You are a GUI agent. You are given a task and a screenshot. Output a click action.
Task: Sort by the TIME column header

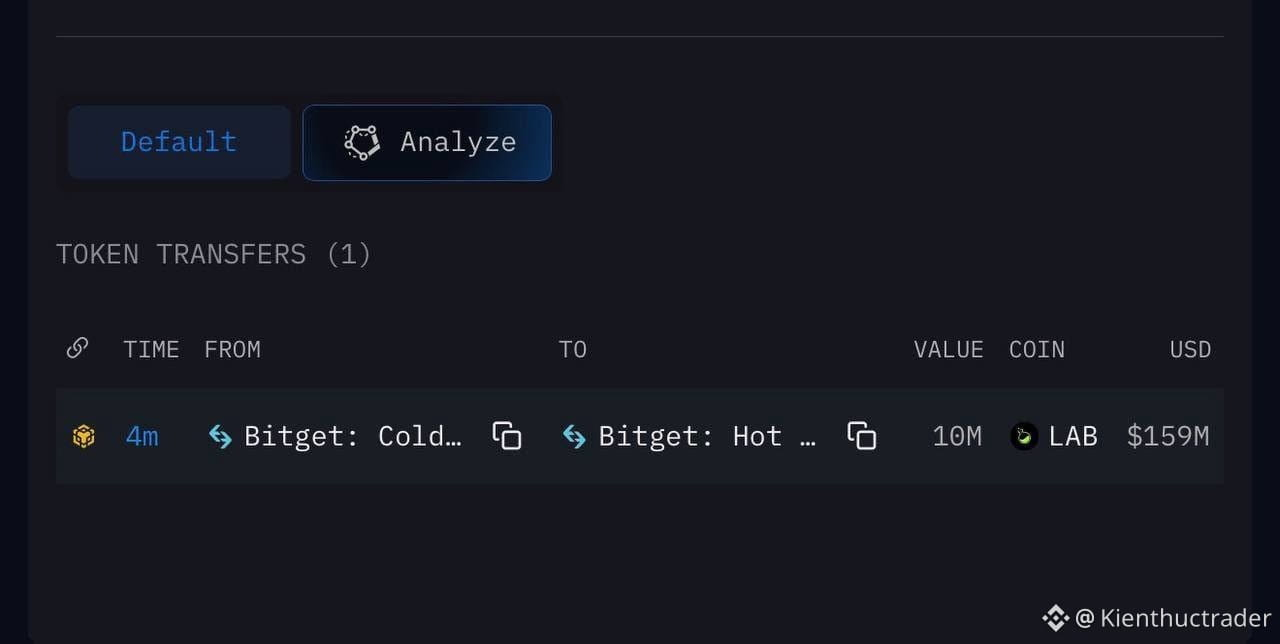(x=151, y=349)
